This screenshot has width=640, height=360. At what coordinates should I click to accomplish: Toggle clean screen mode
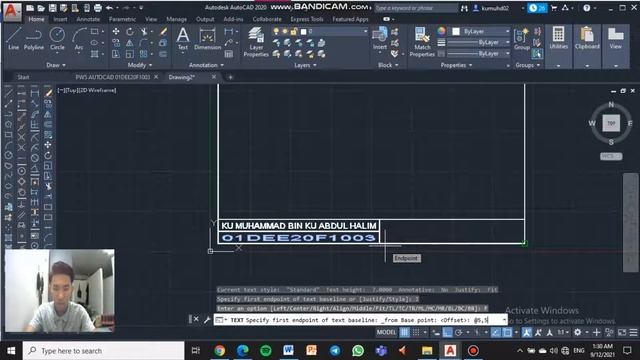(x=622, y=332)
